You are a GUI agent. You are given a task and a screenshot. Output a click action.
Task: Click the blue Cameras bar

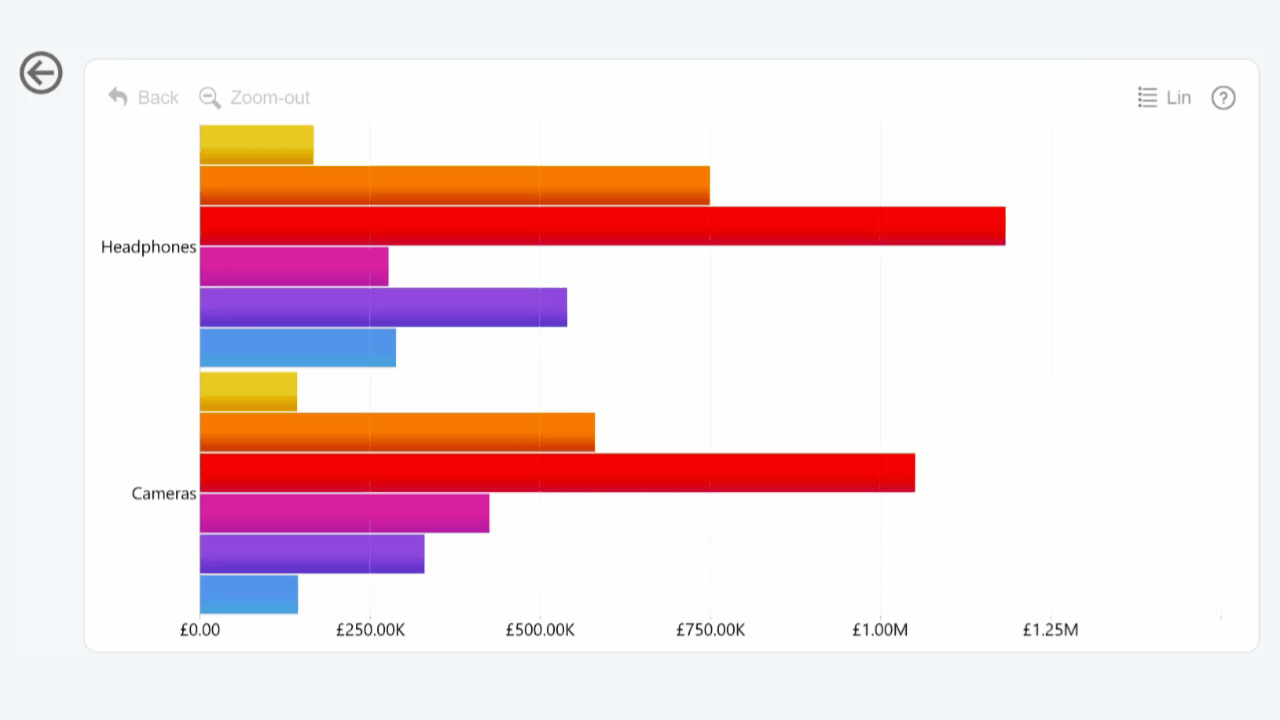tap(249, 594)
